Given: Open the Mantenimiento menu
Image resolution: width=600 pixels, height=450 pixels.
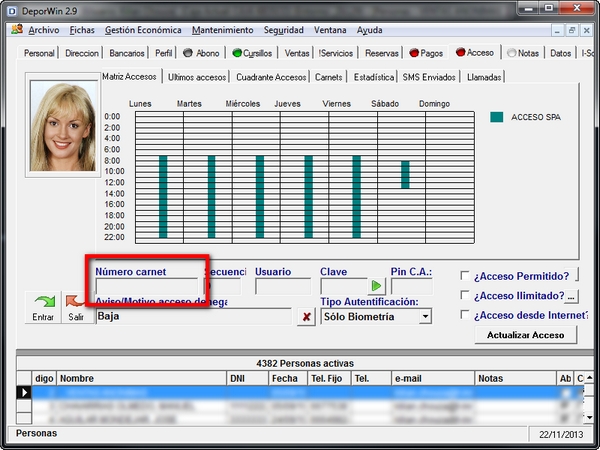Looking at the screenshot, I should 223,30.
